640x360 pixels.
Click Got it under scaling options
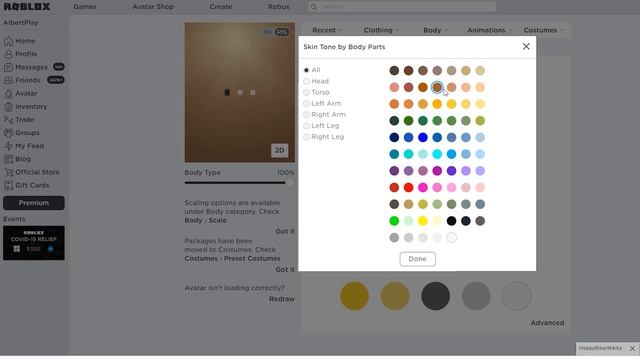coord(284,231)
